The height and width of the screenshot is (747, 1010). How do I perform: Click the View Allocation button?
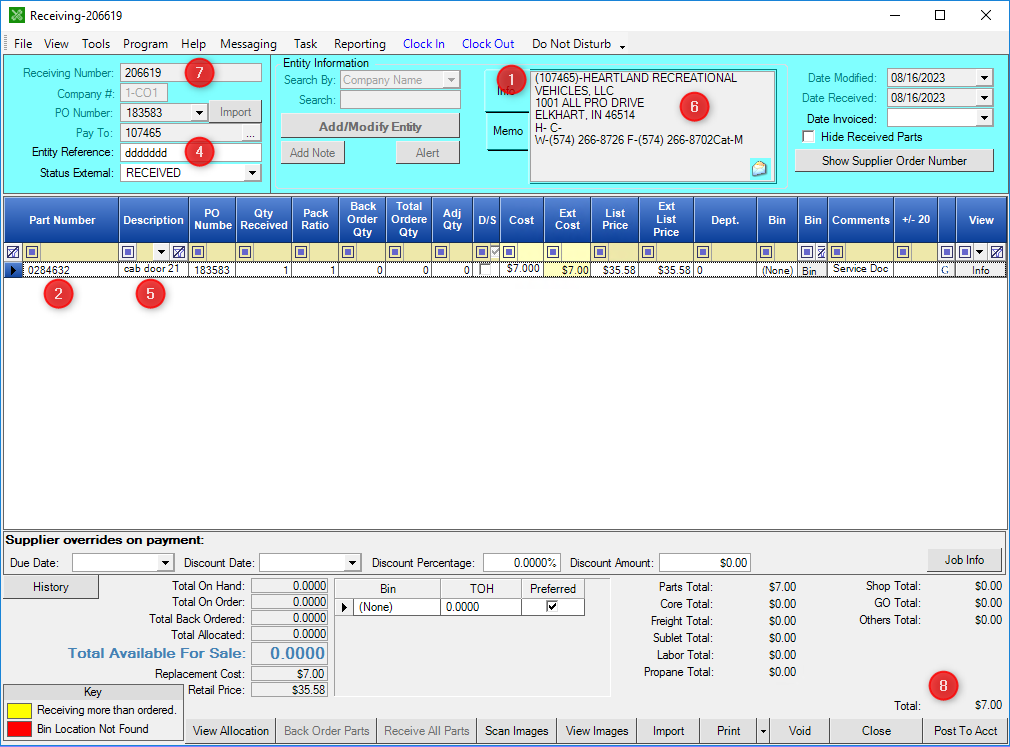click(x=231, y=731)
